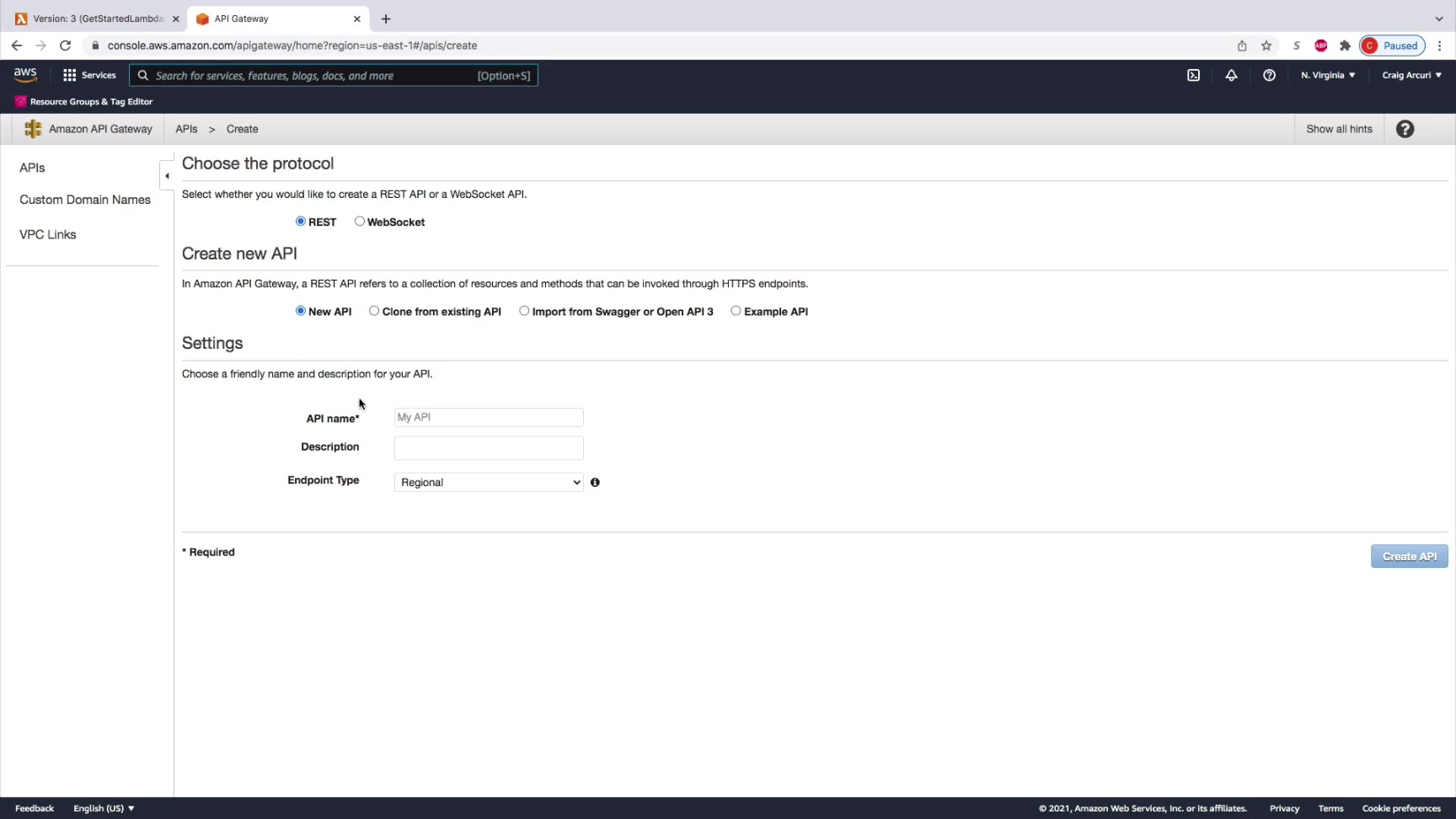
Task: Click the site lock icon in address bar
Action: click(95, 45)
